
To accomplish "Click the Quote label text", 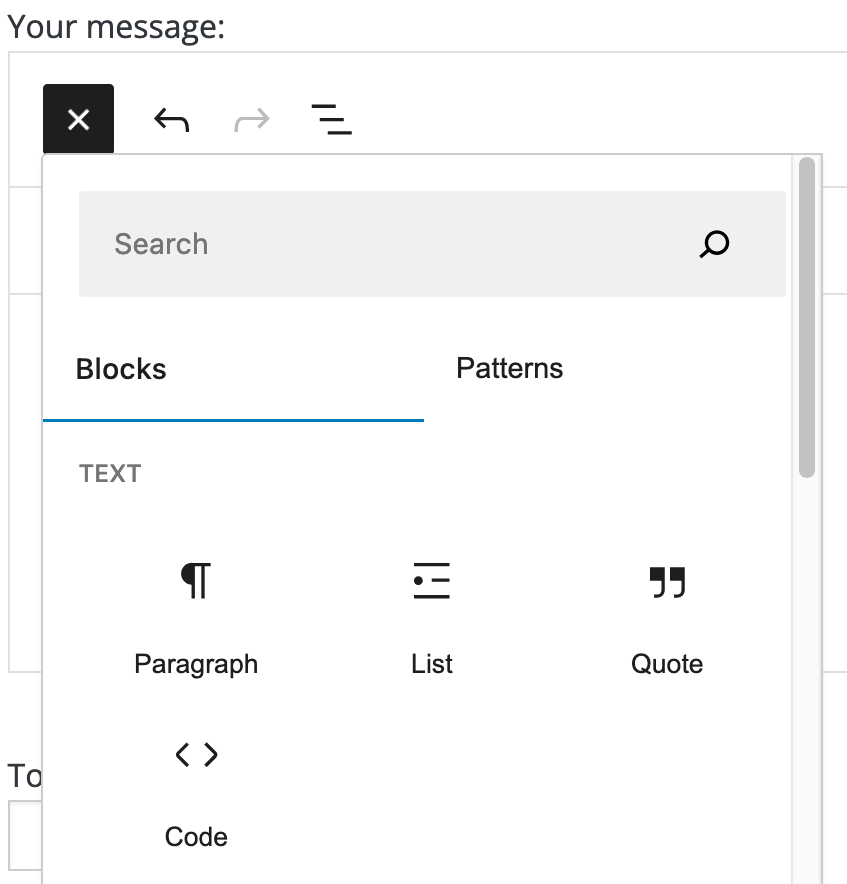I will [x=666, y=663].
